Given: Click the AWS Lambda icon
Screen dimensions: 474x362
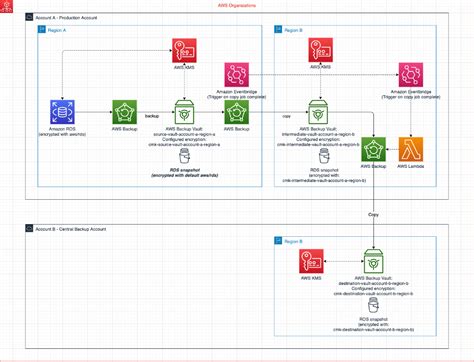Looking at the screenshot, I should (x=411, y=149).
